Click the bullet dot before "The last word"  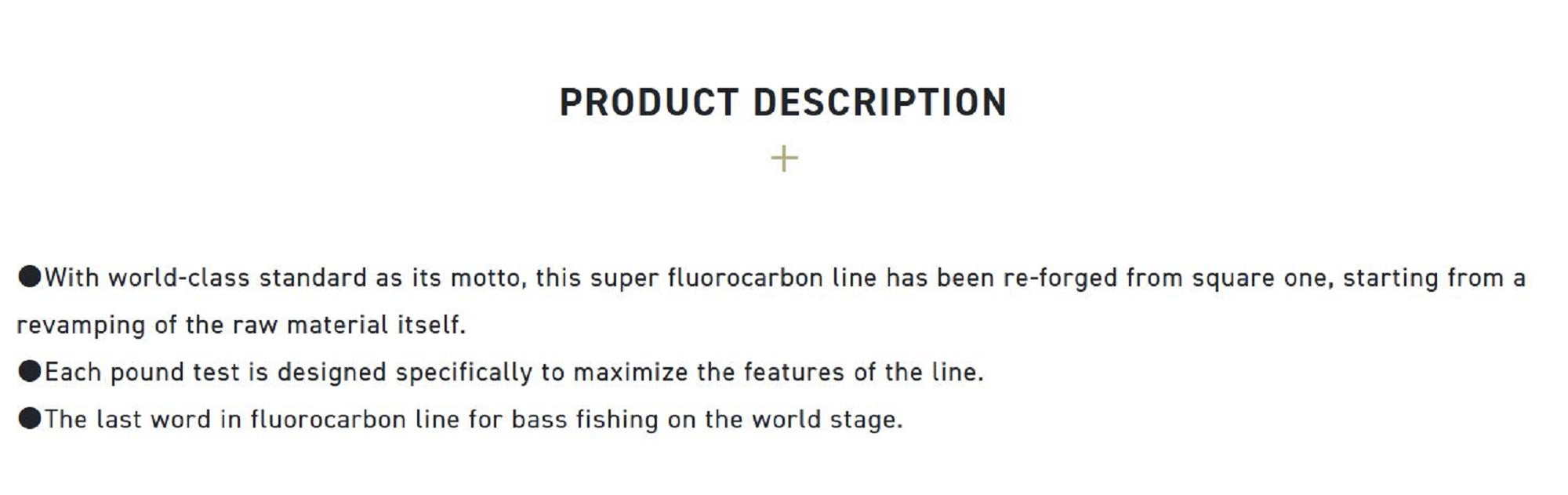[x=30, y=418]
